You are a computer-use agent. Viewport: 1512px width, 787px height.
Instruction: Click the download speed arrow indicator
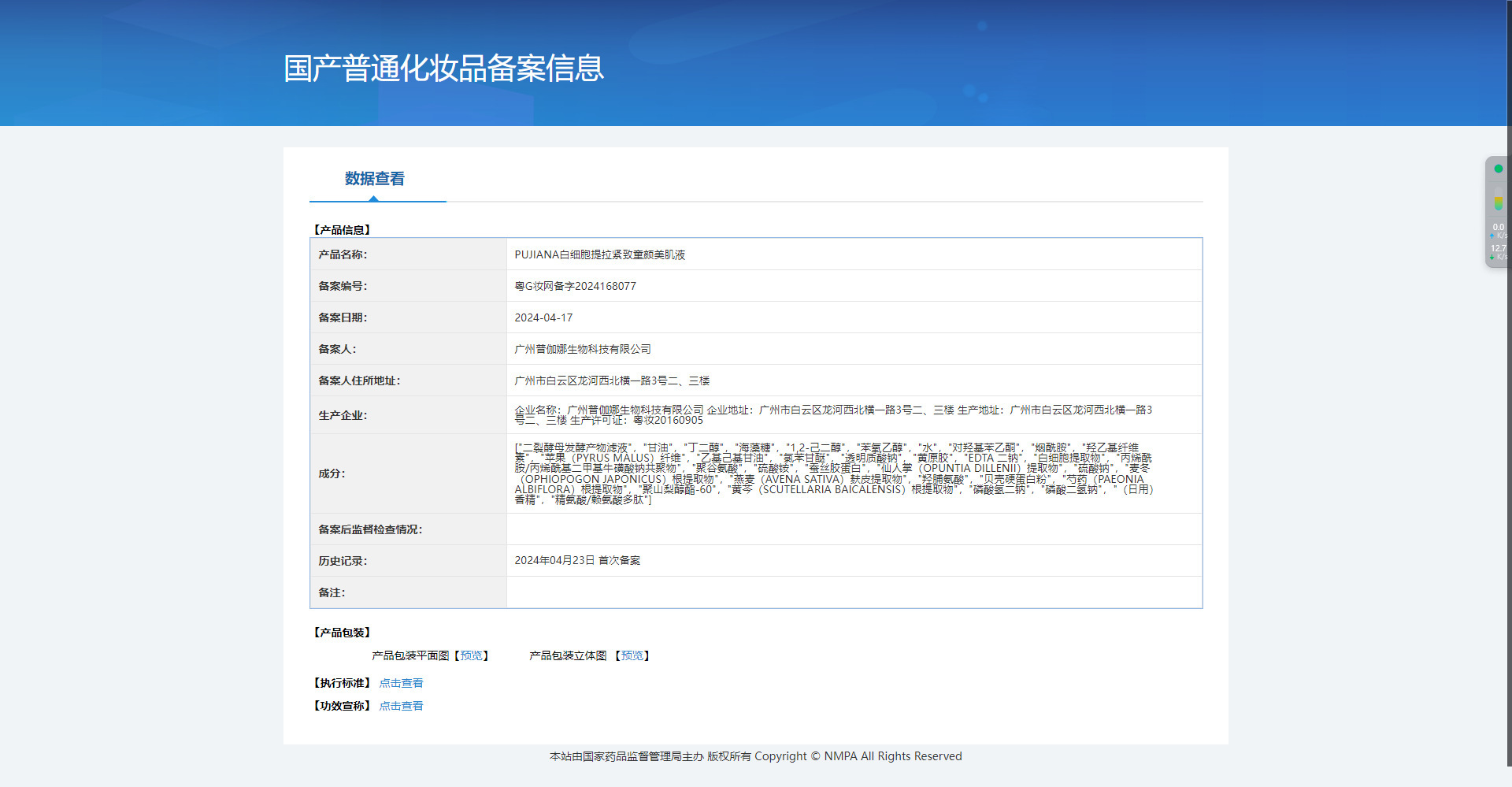pyautogui.click(x=1492, y=257)
